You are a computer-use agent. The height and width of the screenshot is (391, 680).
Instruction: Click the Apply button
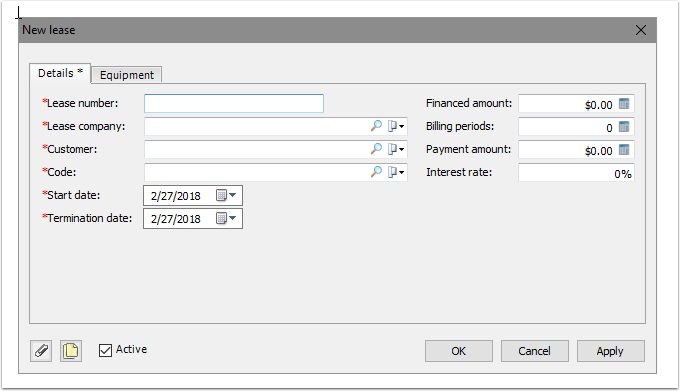[610, 351]
